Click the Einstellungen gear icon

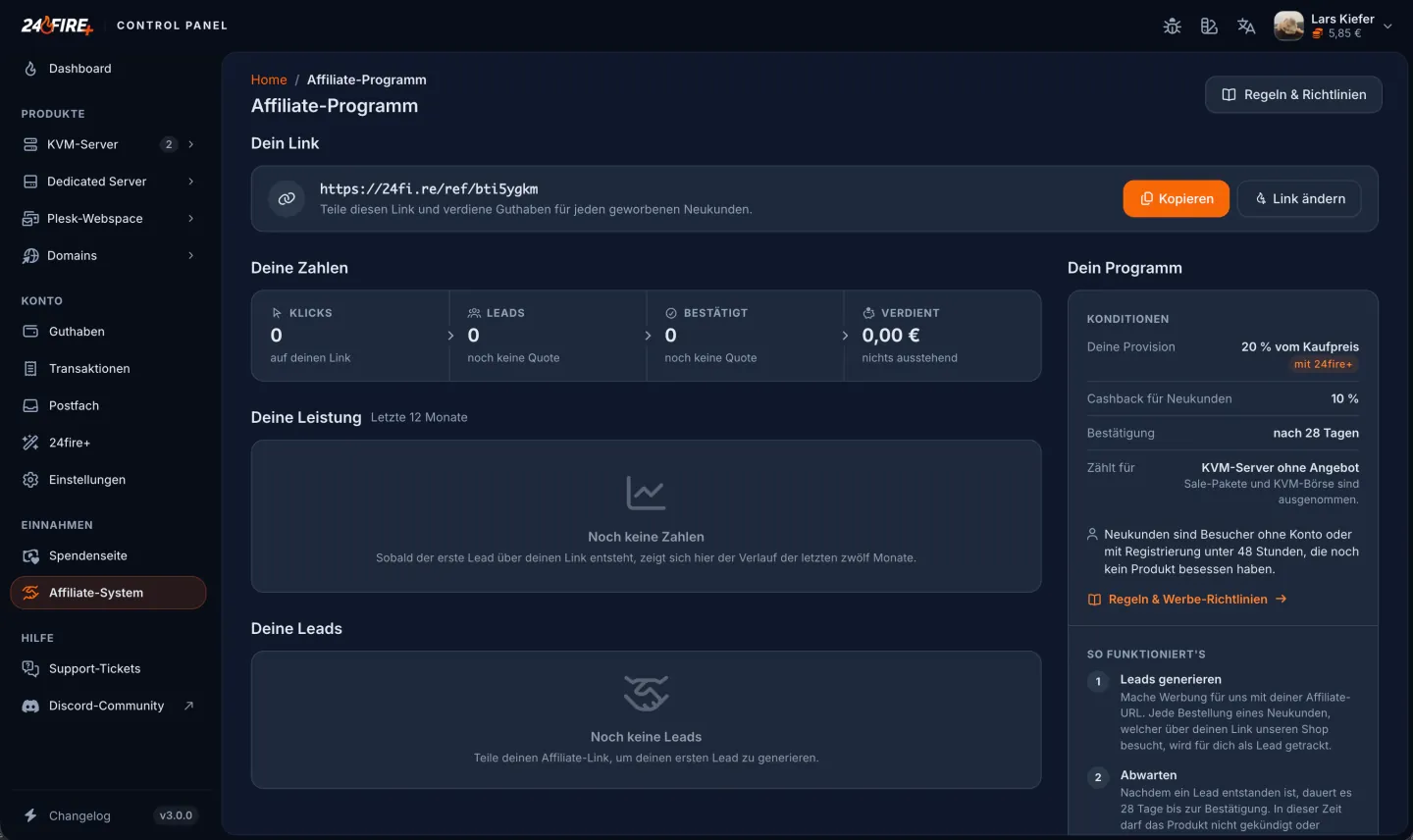click(30, 480)
